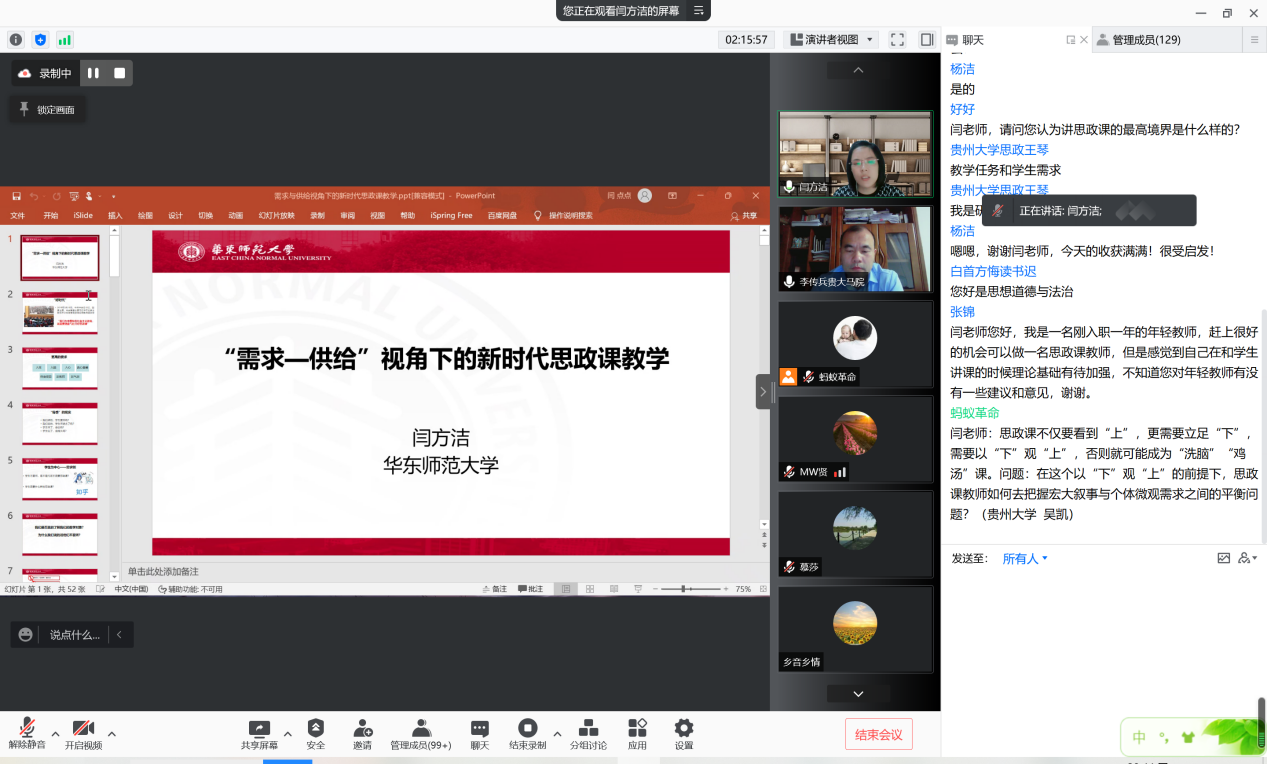The width and height of the screenshot is (1267, 764).
Task: Expand the 所有人 chat recipient dropdown
Action: click(x=1025, y=559)
